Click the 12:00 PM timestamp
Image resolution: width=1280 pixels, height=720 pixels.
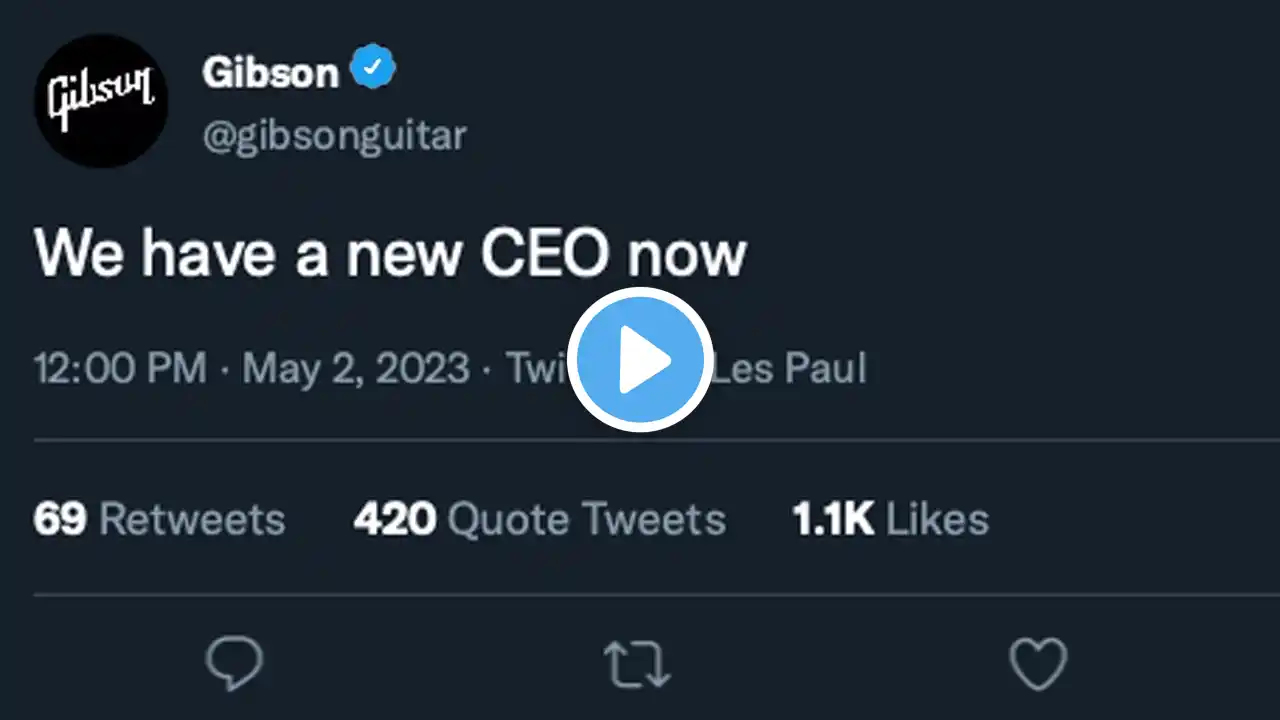coord(120,369)
